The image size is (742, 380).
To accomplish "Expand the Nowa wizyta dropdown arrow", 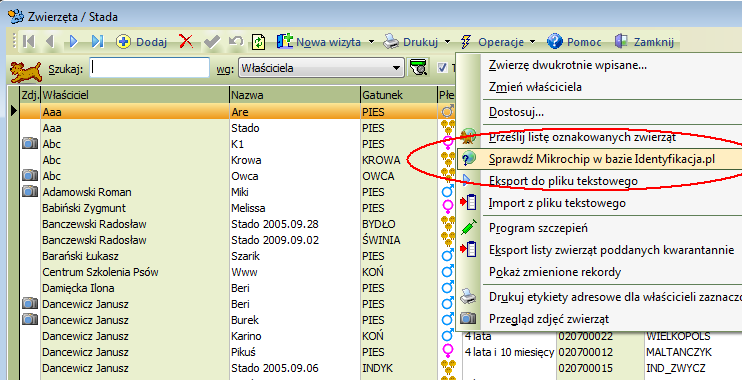I will pos(371,42).
